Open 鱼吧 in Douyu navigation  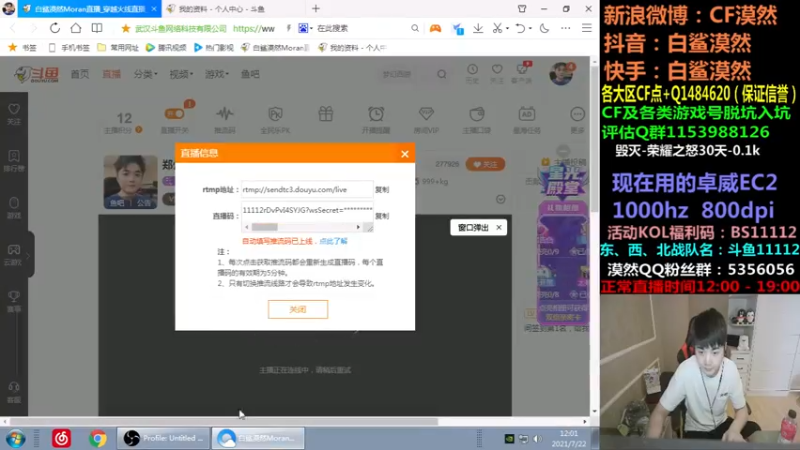point(250,74)
